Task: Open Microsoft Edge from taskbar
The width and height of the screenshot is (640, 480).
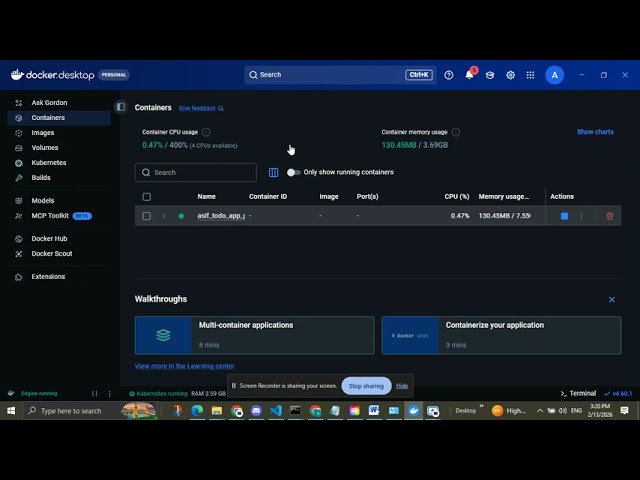Action: 197,411
